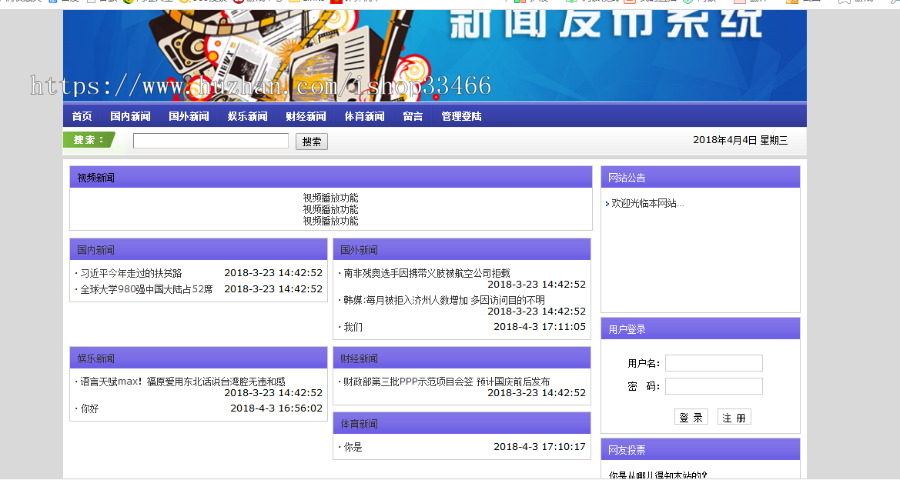Click the timestamp 2018-4-3 17:11:05
The width and height of the screenshot is (900, 480).
coord(540,327)
